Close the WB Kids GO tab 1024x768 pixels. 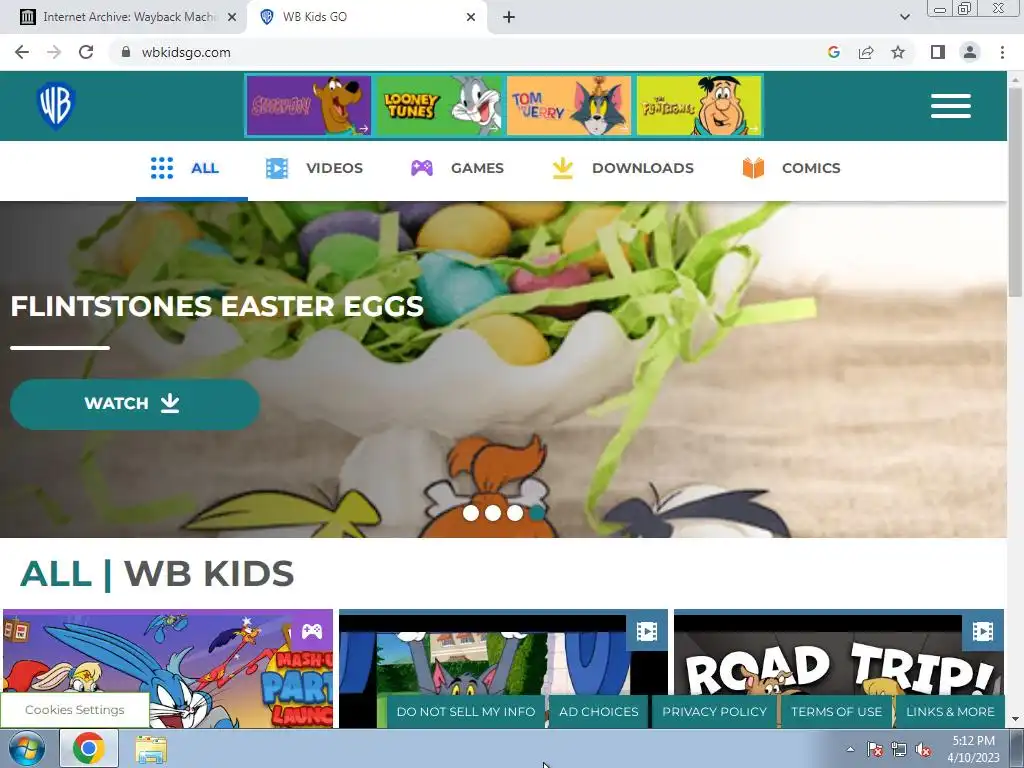471,17
